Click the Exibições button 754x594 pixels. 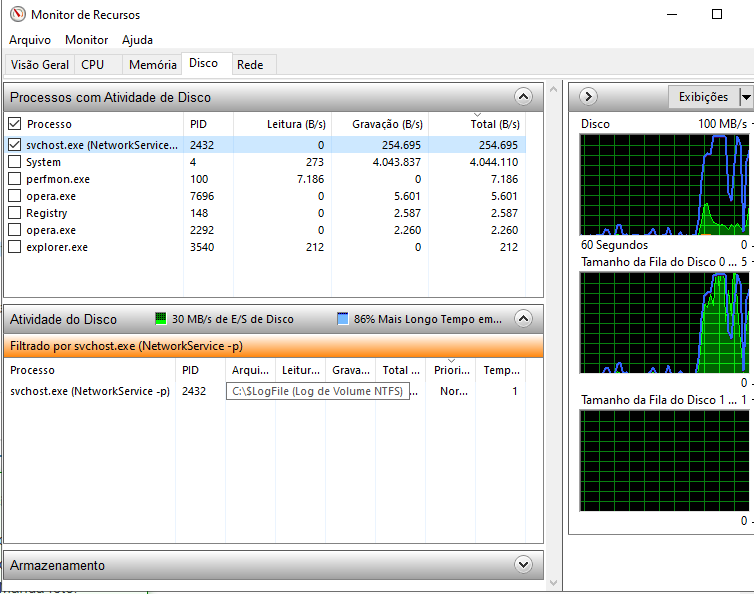point(704,97)
